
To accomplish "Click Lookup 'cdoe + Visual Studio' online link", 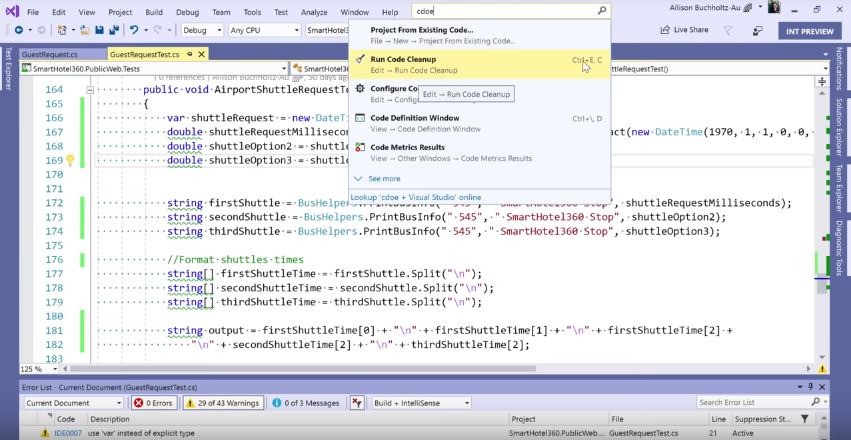I will 416,197.
